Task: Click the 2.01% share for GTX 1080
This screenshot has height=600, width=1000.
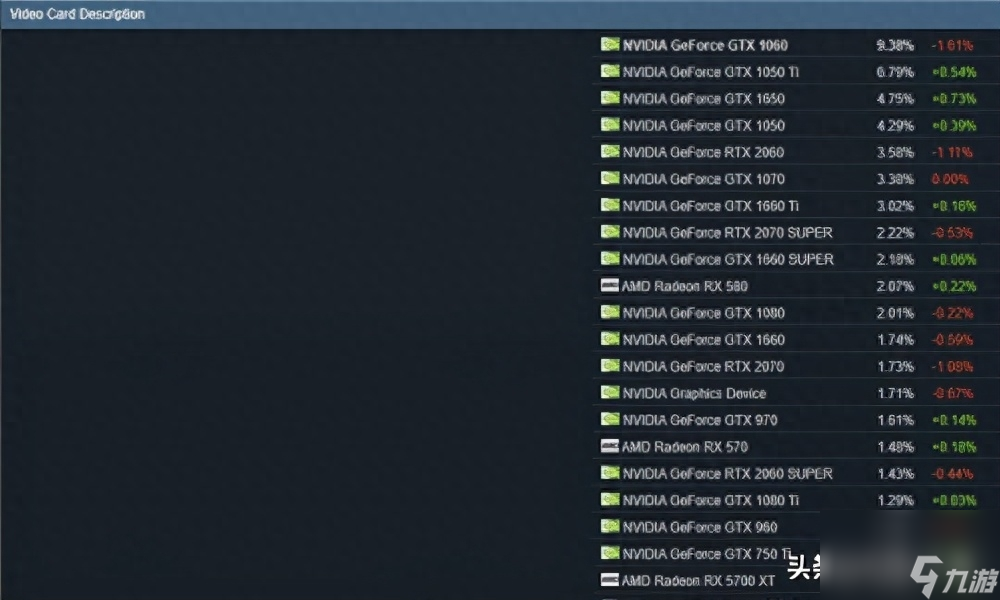Action: click(x=895, y=313)
